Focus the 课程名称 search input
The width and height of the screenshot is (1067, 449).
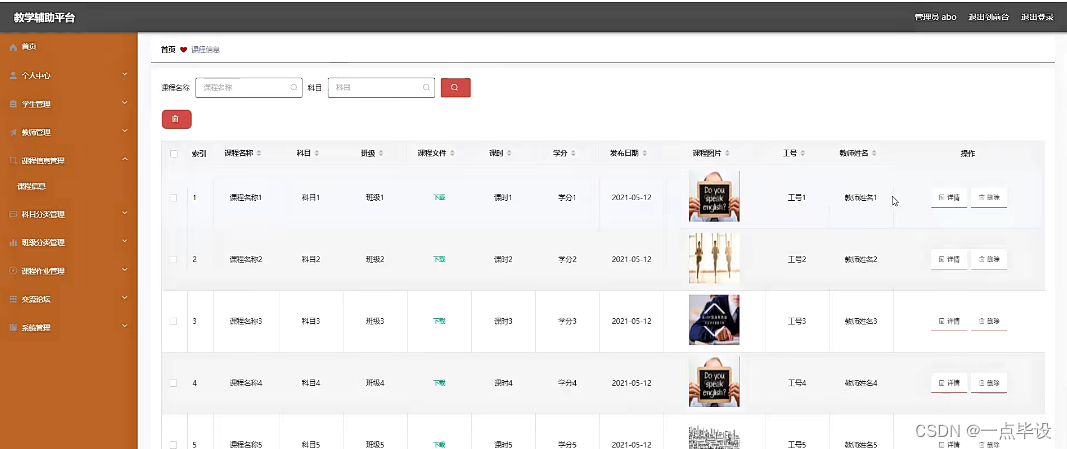[249, 88]
